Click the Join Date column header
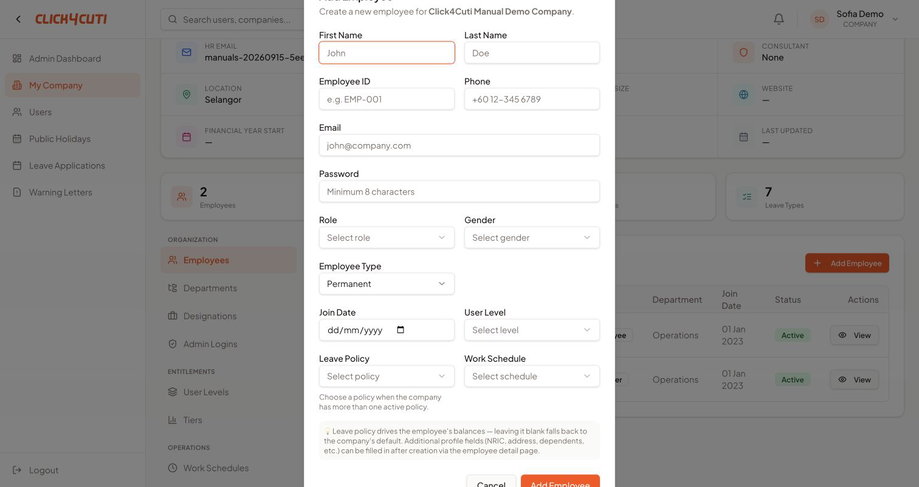This screenshot has width=919, height=487. (x=731, y=299)
